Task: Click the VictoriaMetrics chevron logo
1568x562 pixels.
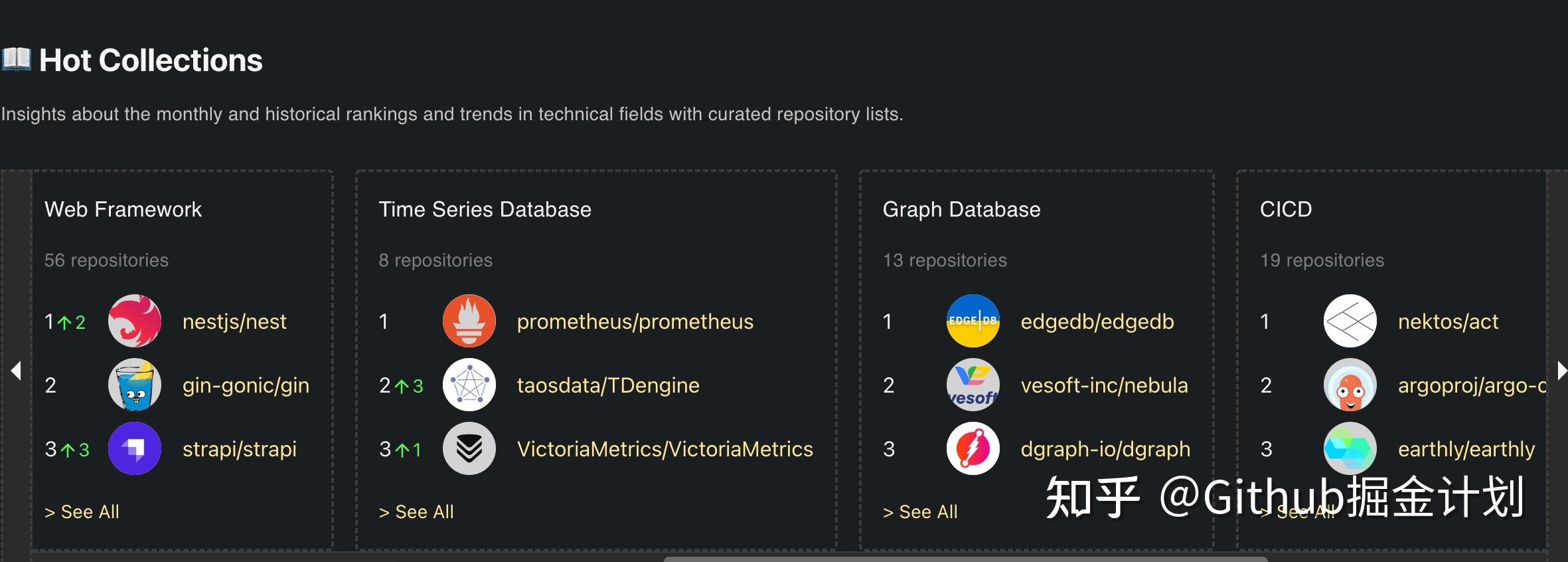Action: coord(469,449)
